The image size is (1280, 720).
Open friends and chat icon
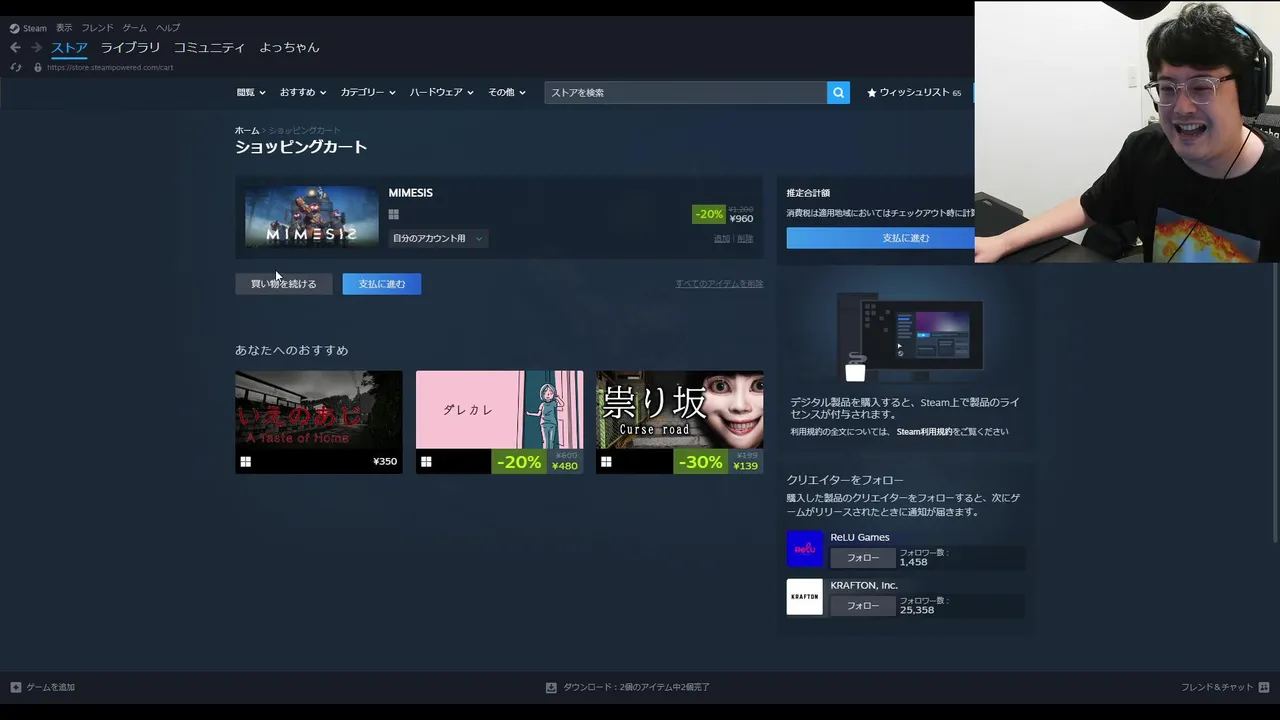1264,687
